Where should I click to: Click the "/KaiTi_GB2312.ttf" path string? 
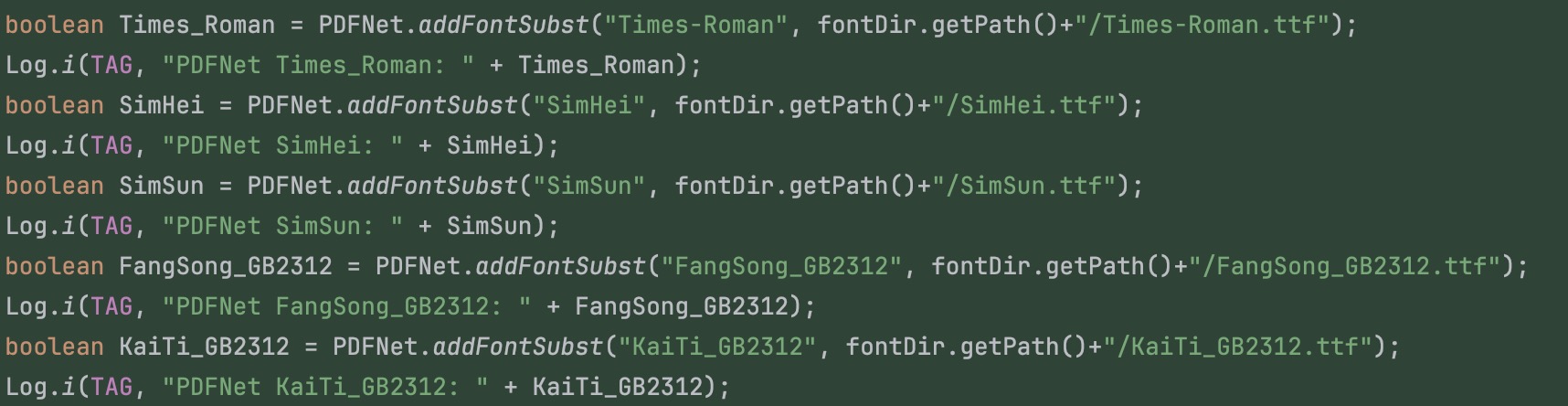[x=1245, y=347]
